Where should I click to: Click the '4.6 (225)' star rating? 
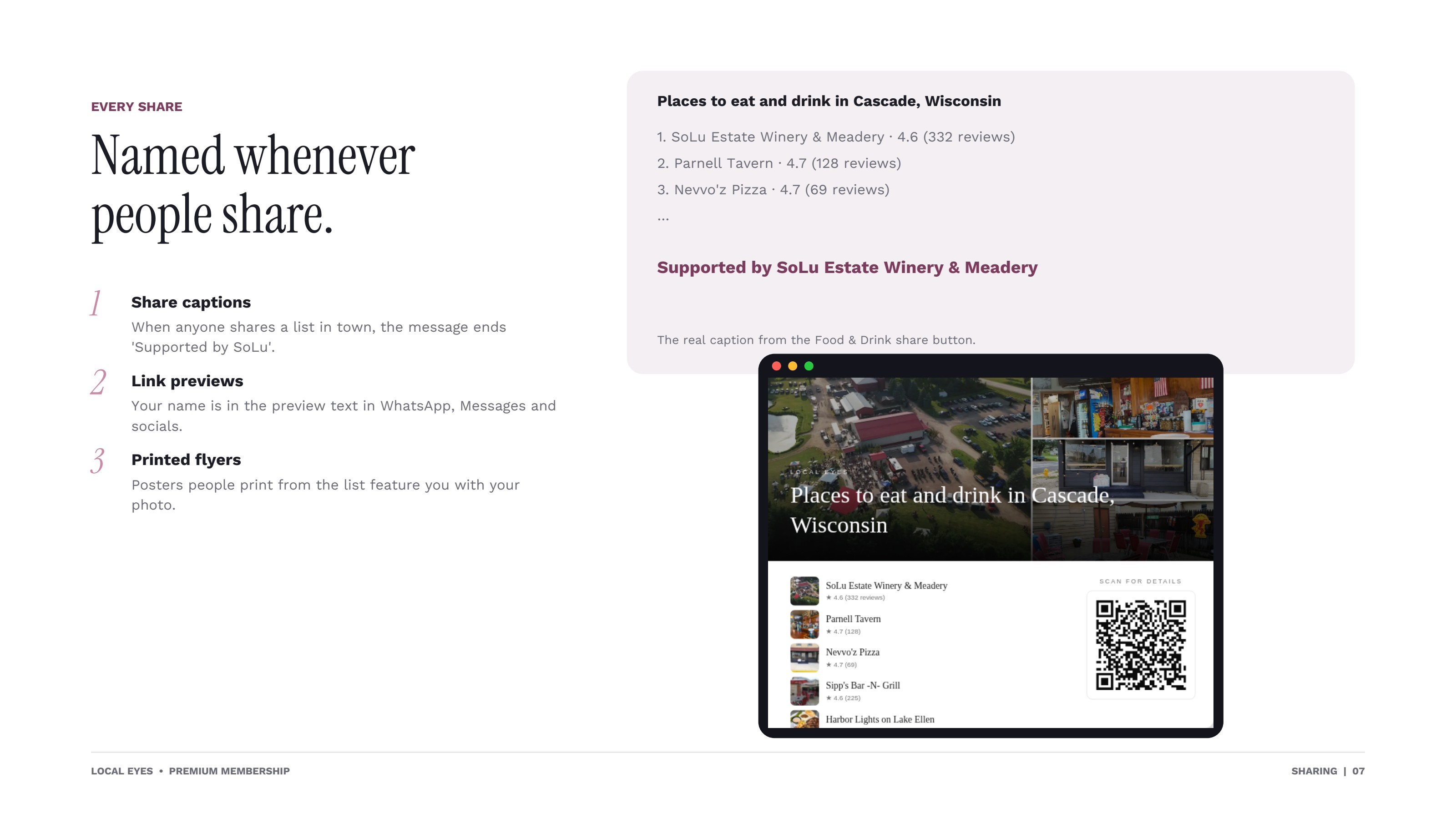[x=843, y=698]
